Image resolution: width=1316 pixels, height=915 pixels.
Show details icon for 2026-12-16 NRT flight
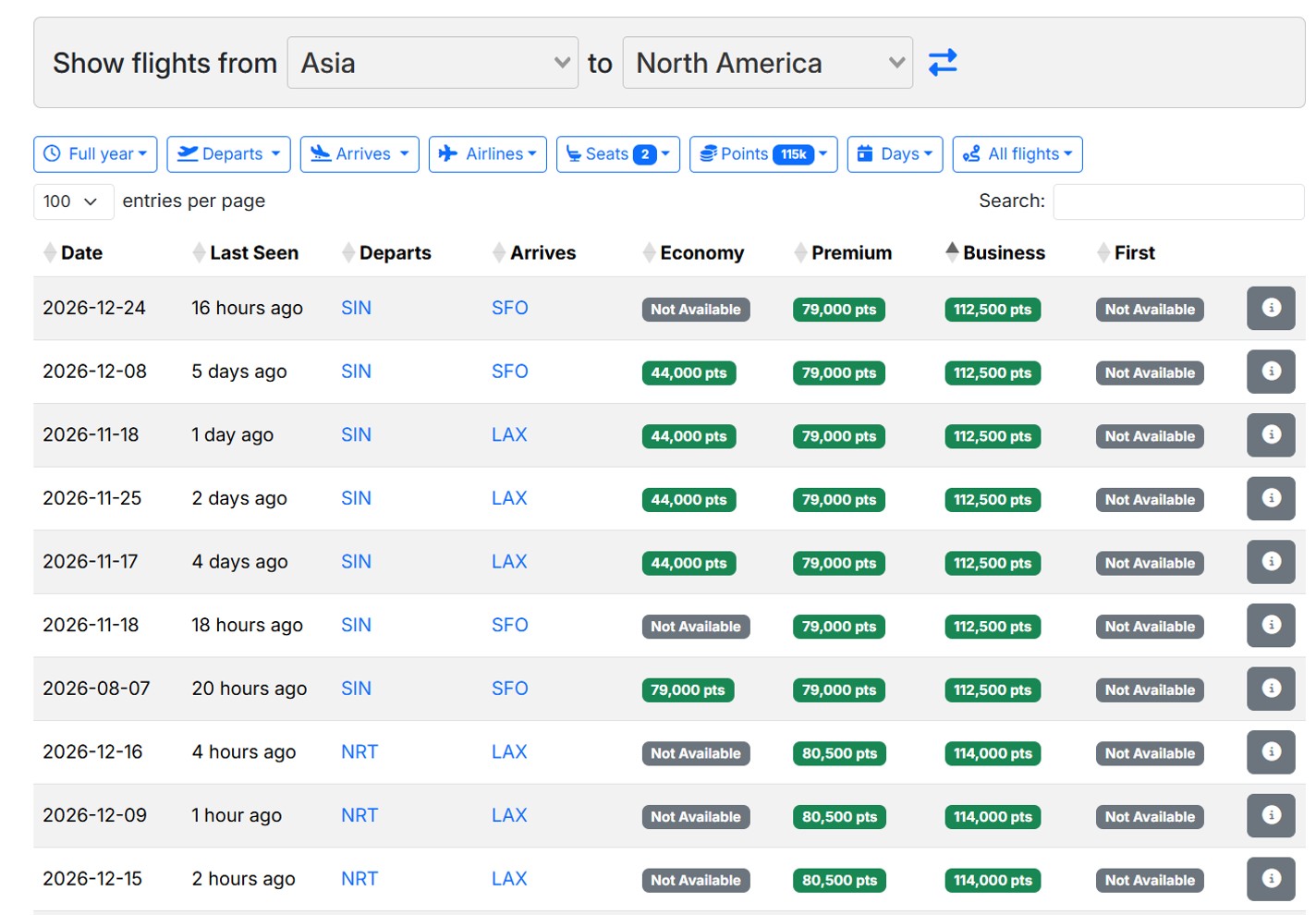(x=1271, y=752)
